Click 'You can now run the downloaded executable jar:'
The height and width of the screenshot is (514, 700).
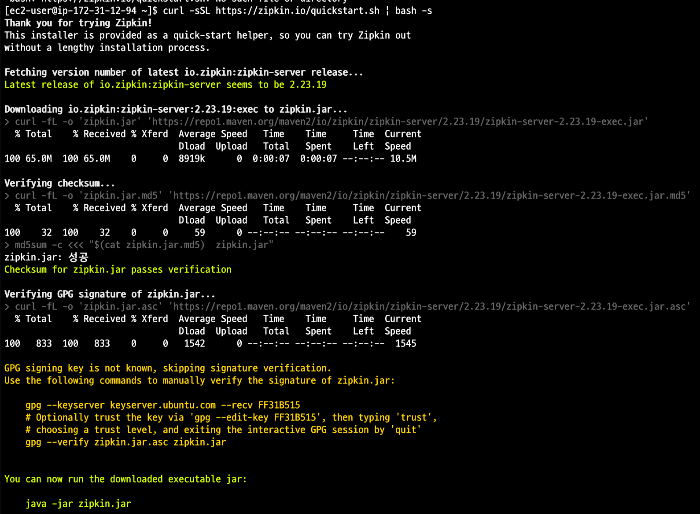pos(125,479)
